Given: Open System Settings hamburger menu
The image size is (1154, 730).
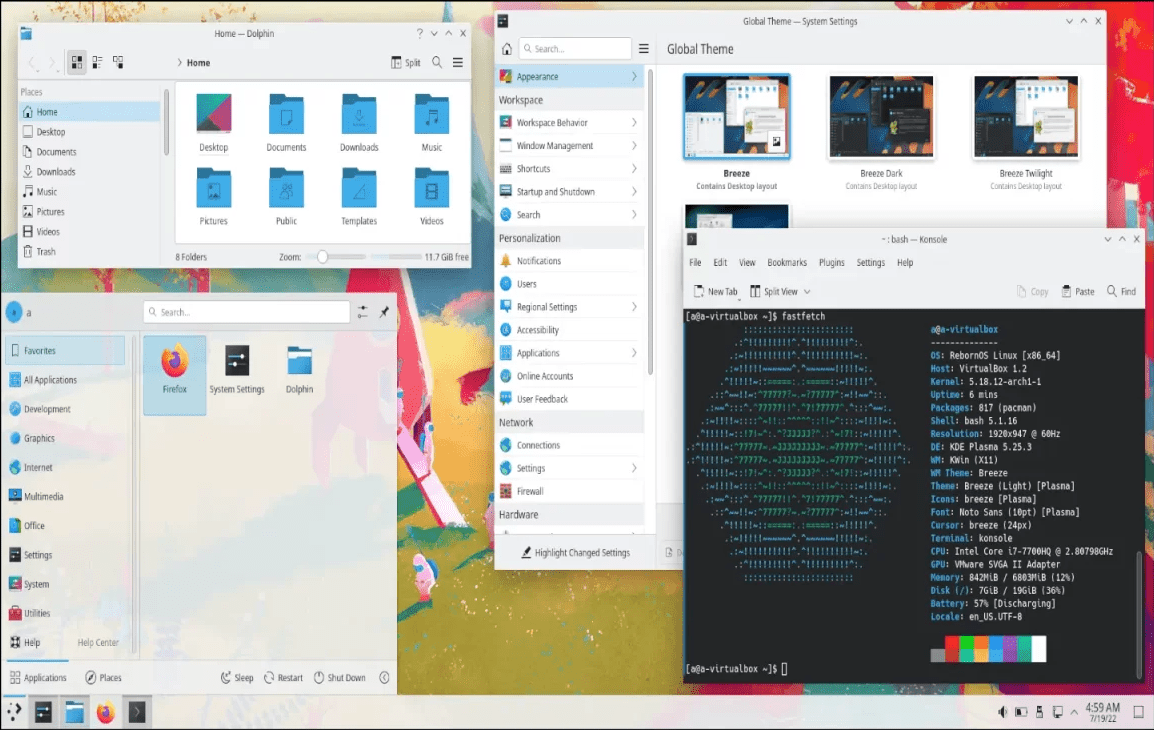Looking at the screenshot, I should 644,49.
